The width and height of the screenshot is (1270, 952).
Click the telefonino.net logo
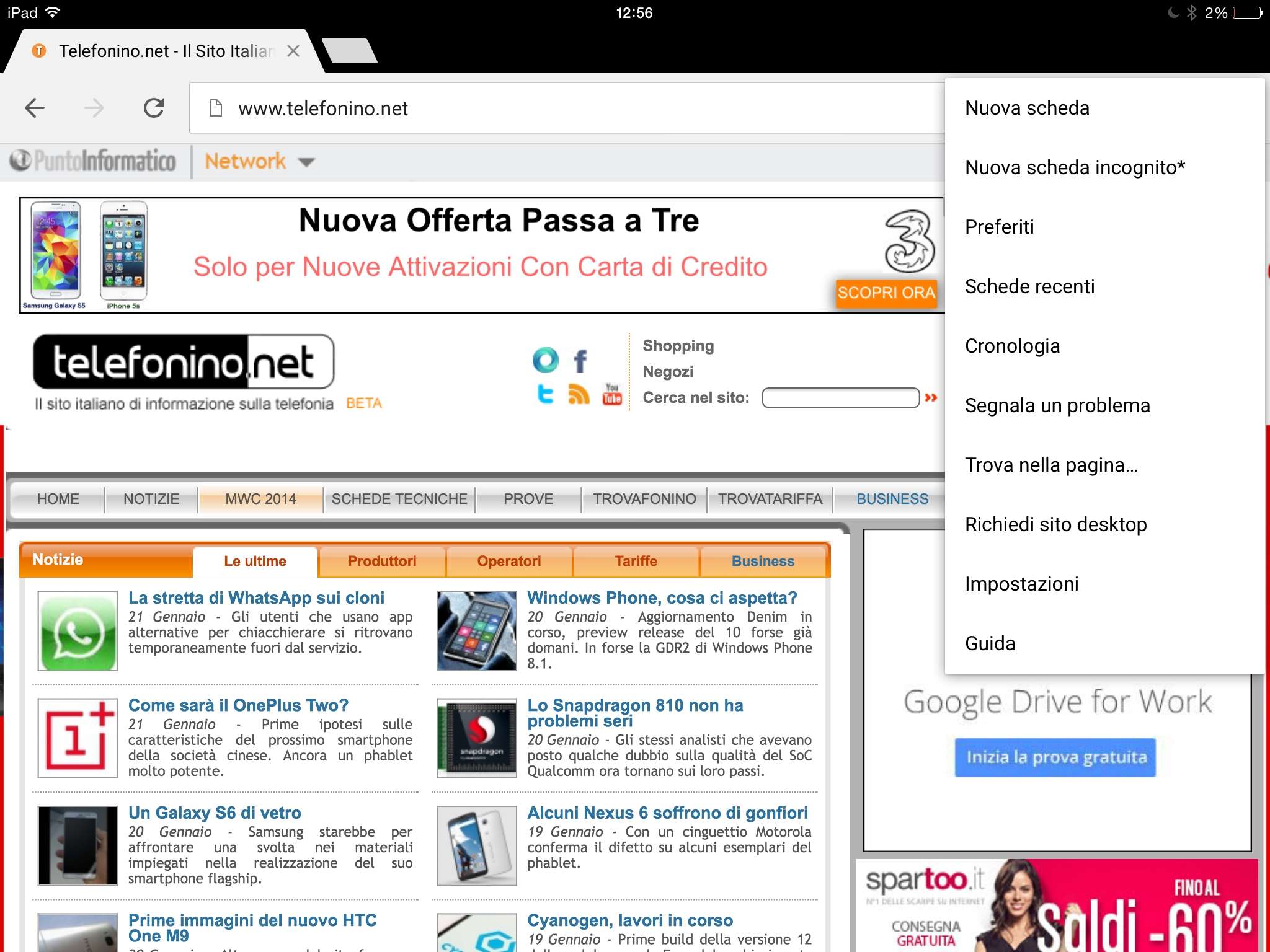pyautogui.click(x=184, y=361)
